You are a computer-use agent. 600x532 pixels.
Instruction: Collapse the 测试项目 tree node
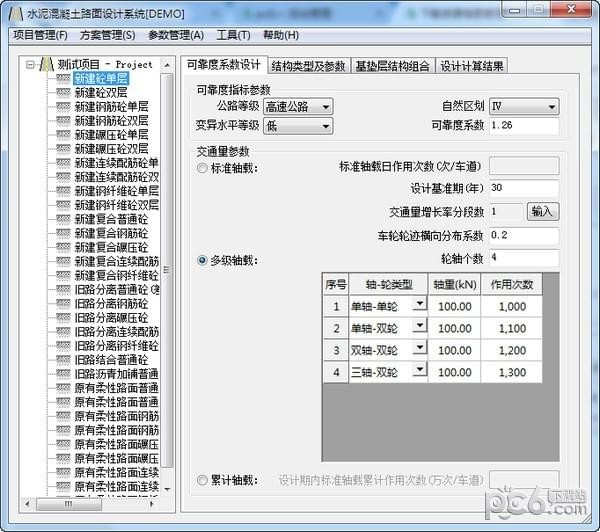pyautogui.click(x=30, y=65)
